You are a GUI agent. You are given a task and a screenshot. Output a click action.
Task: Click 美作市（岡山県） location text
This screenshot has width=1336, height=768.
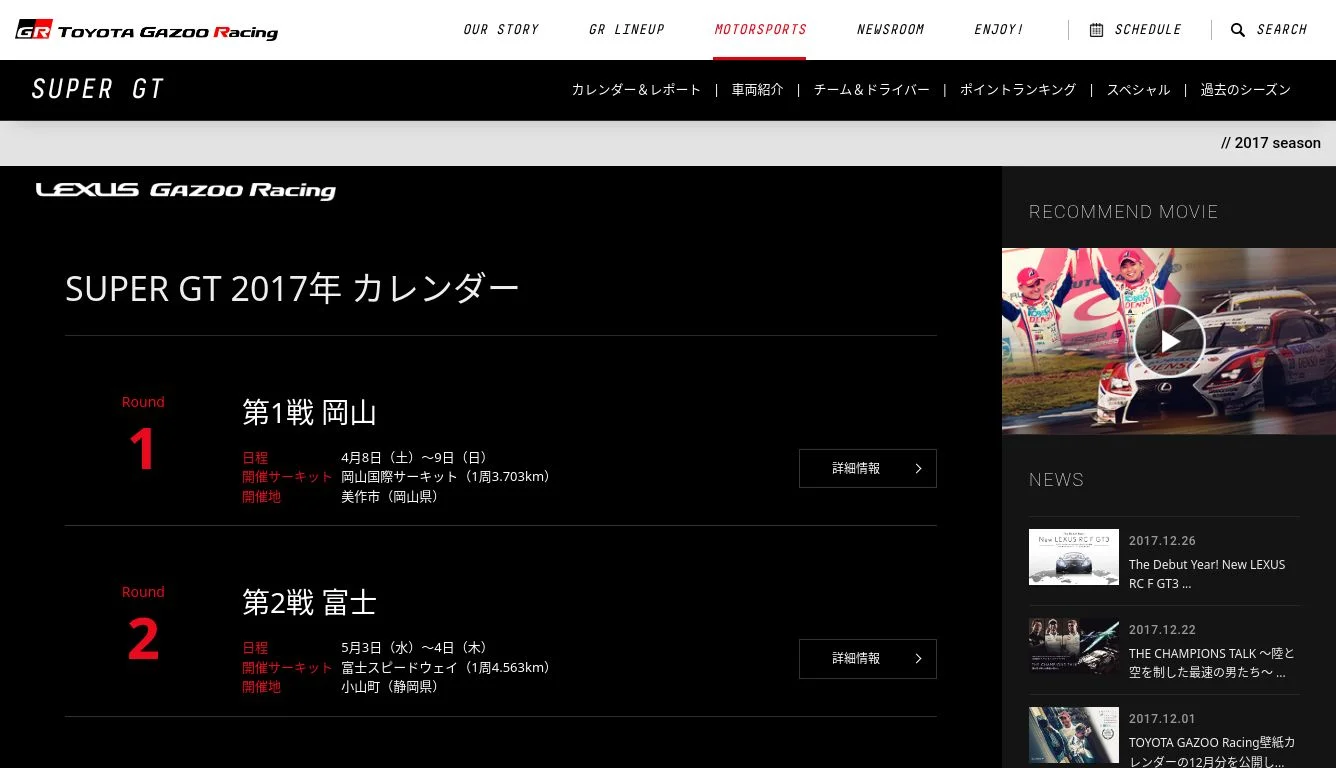point(393,496)
